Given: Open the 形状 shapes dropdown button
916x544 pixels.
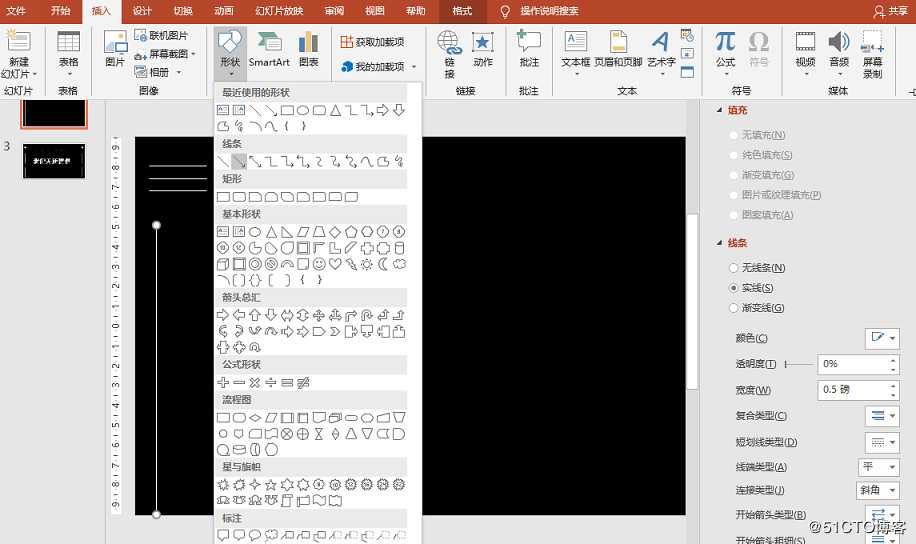Looking at the screenshot, I should (x=230, y=54).
